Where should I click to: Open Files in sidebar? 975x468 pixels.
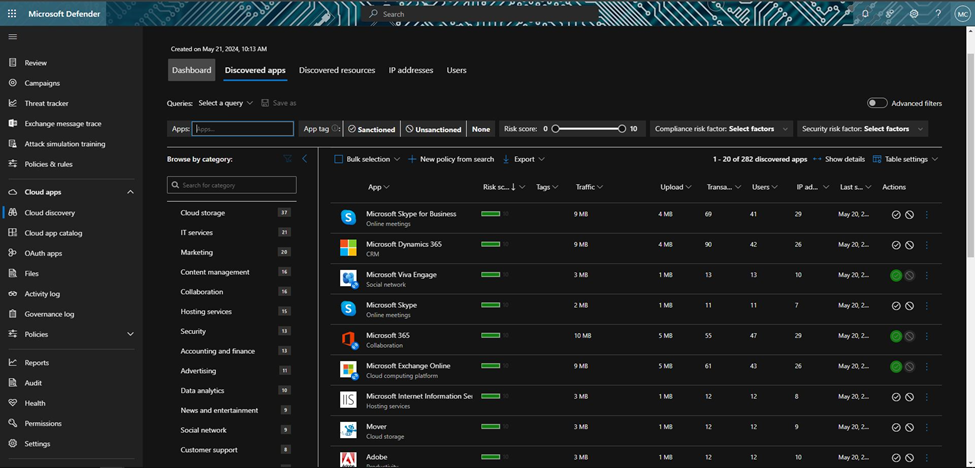pyautogui.click(x=31, y=273)
